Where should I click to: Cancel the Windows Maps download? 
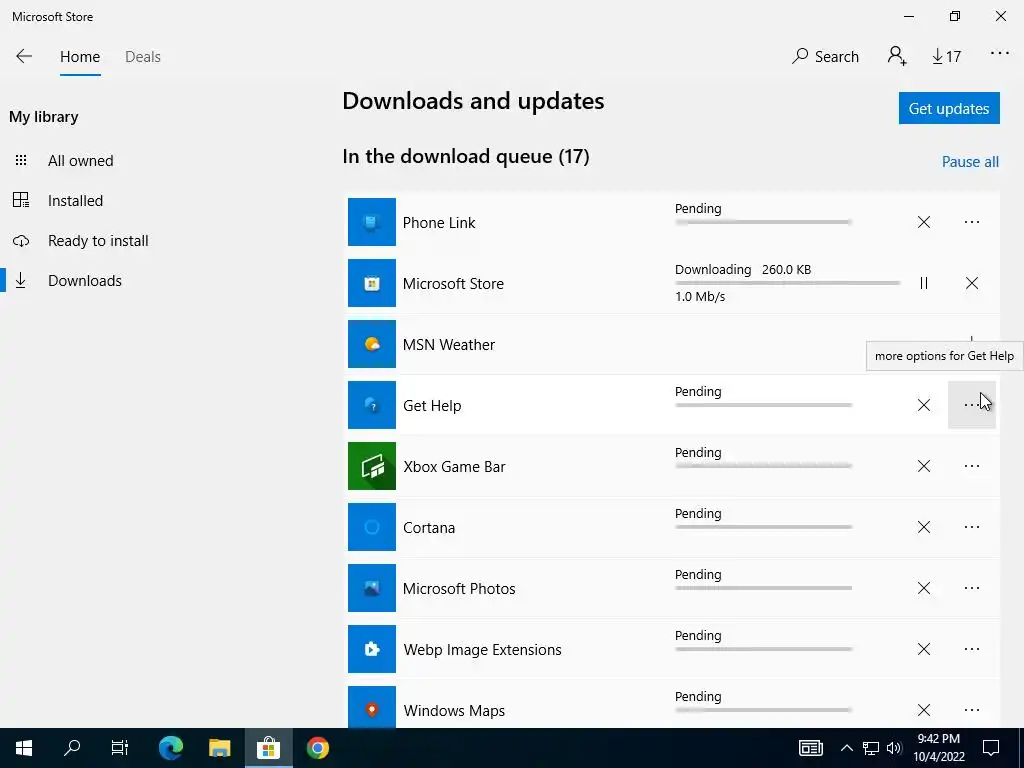(x=923, y=710)
